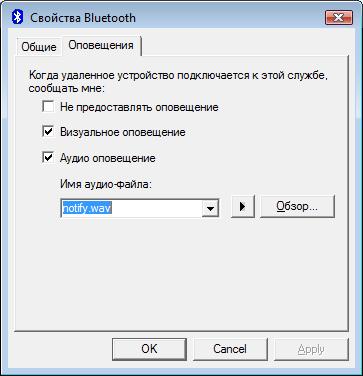Tick the Не предоставлять оповещение box

pyautogui.click(x=48, y=107)
